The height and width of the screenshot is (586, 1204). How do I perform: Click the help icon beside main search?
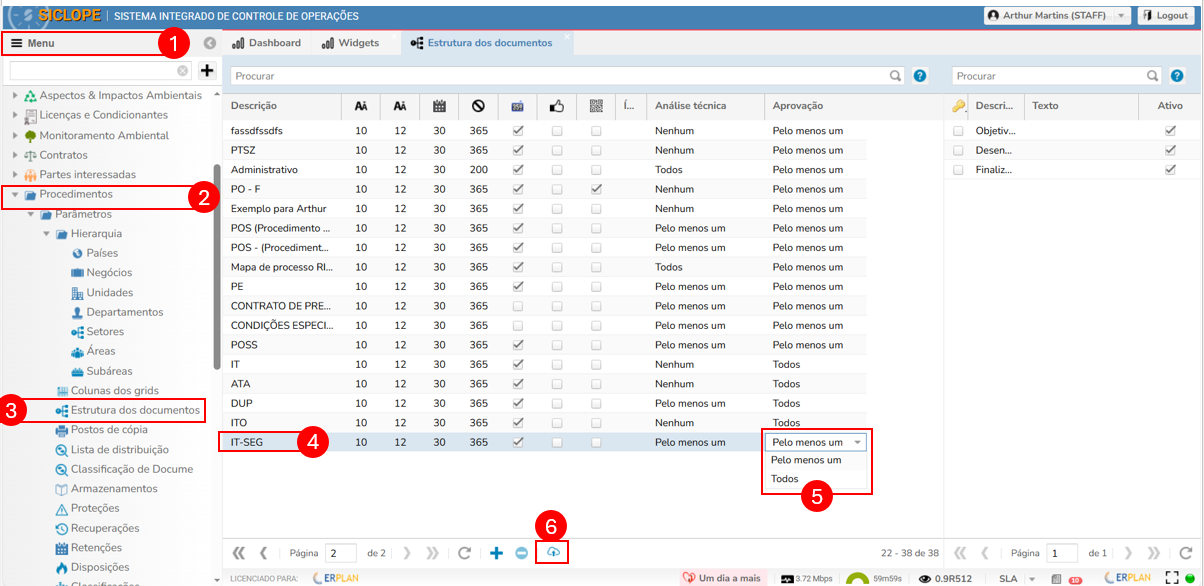pos(920,75)
